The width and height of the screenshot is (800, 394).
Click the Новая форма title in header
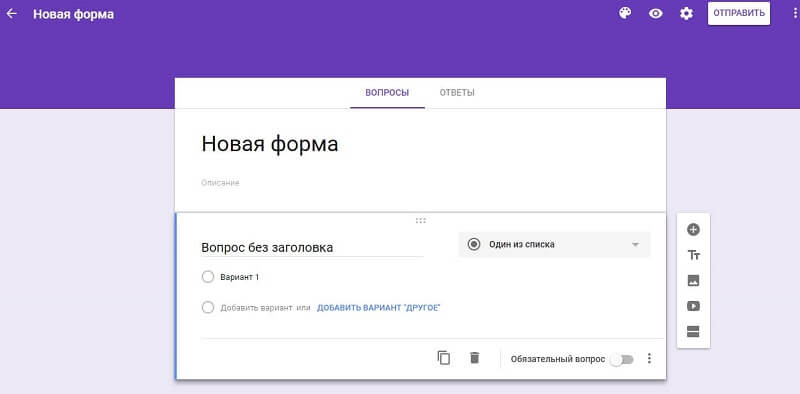[x=73, y=14]
